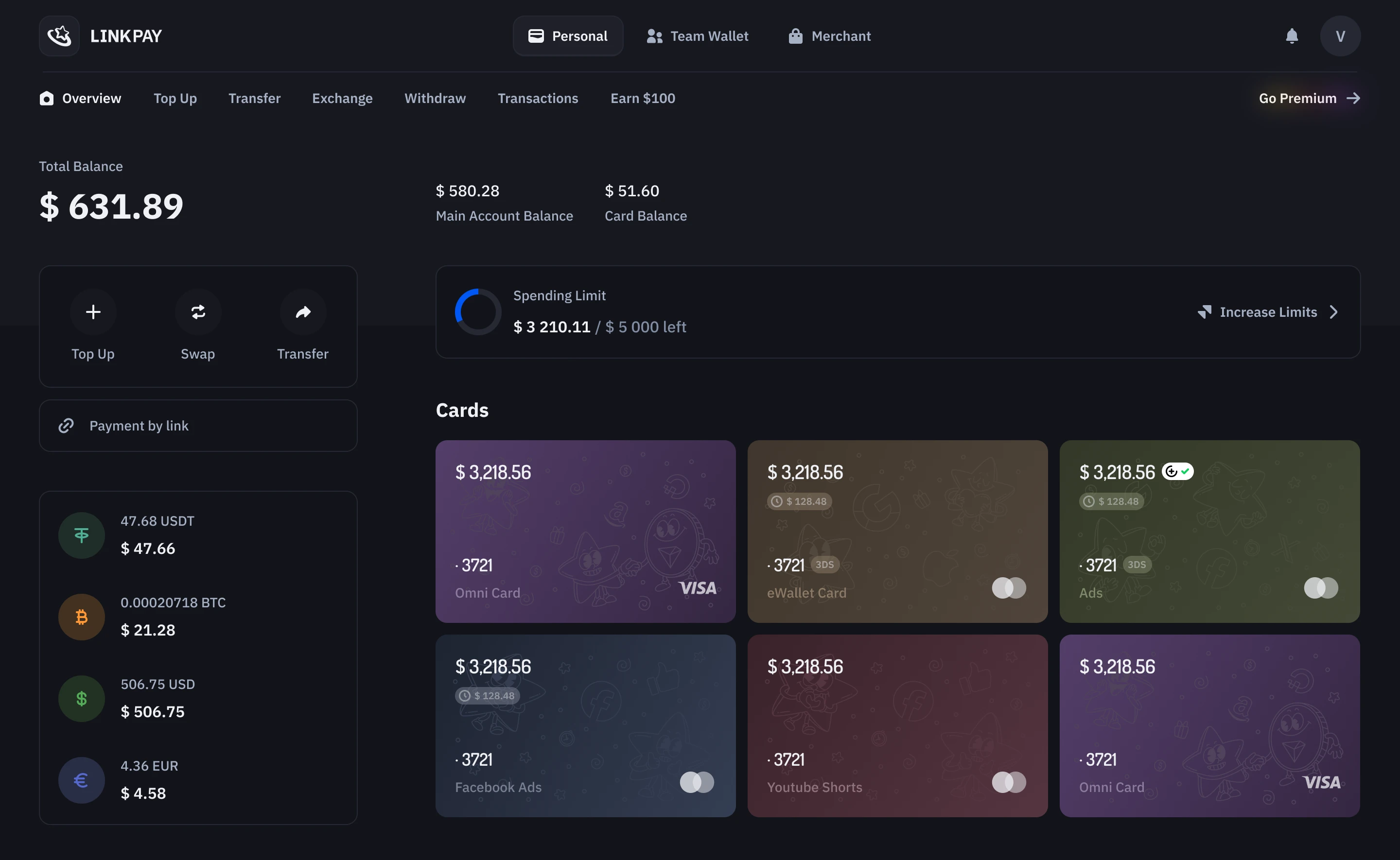
Task: Click the LinkPay logo icon
Action: [x=59, y=36]
